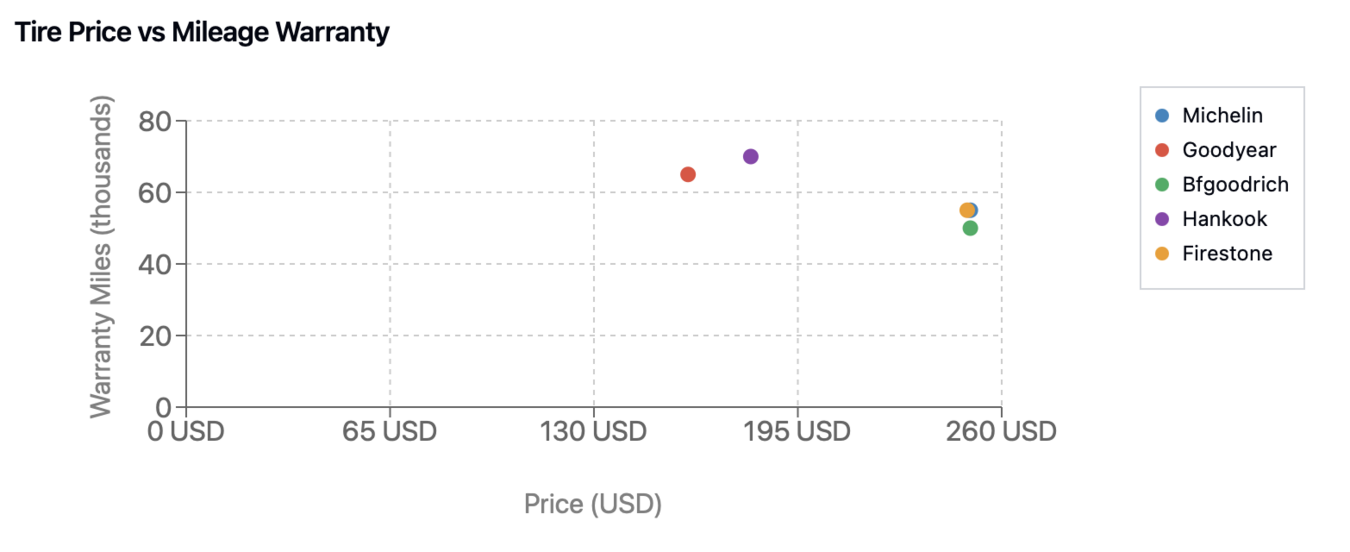This screenshot has height=552, width=1350.
Task: Toggle the Michelin series legend label
Action: (1222, 116)
